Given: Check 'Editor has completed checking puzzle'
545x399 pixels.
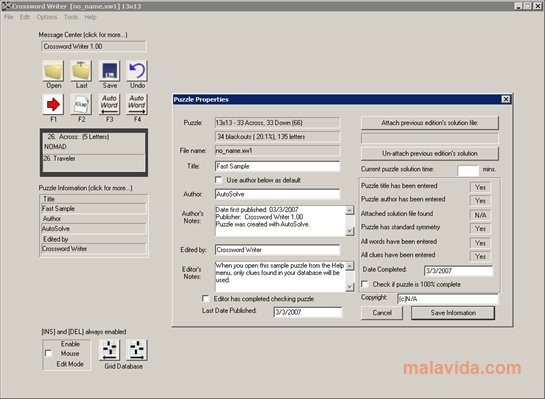Looking at the screenshot, I should 205,299.
